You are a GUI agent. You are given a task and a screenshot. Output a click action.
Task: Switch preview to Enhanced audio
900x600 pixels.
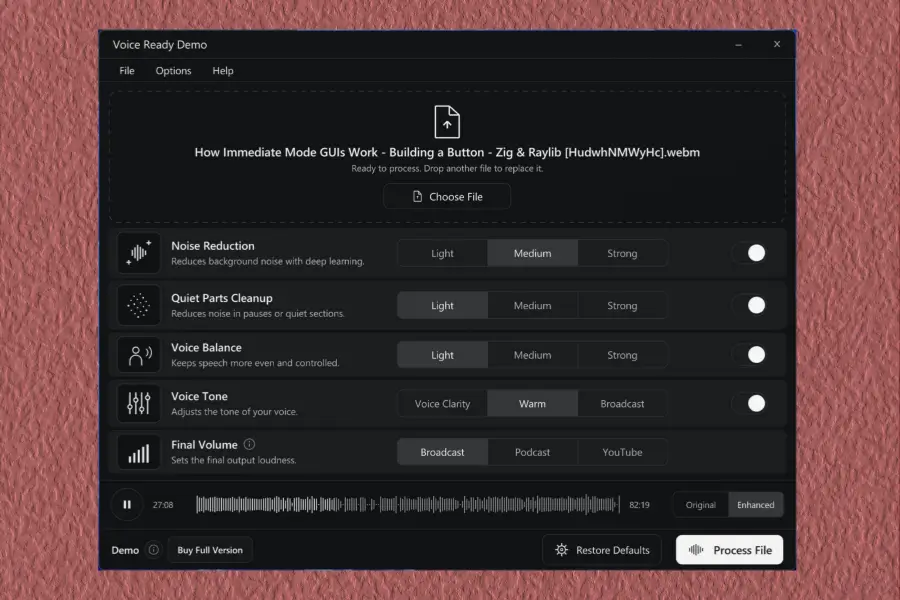pos(755,505)
